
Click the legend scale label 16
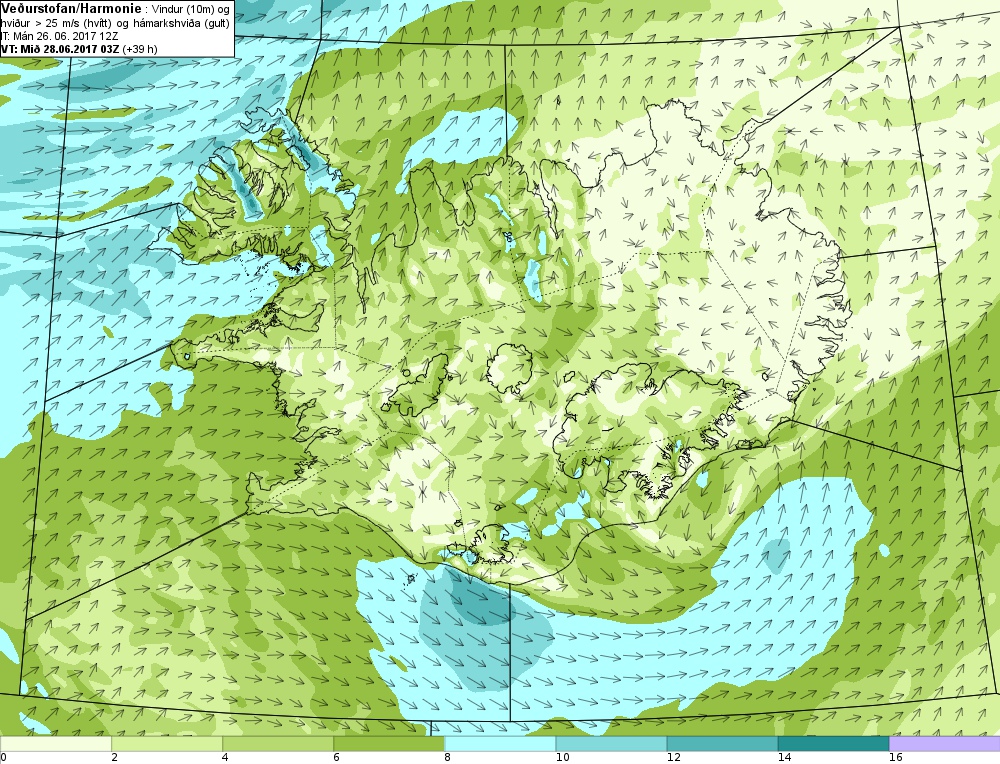[895, 758]
